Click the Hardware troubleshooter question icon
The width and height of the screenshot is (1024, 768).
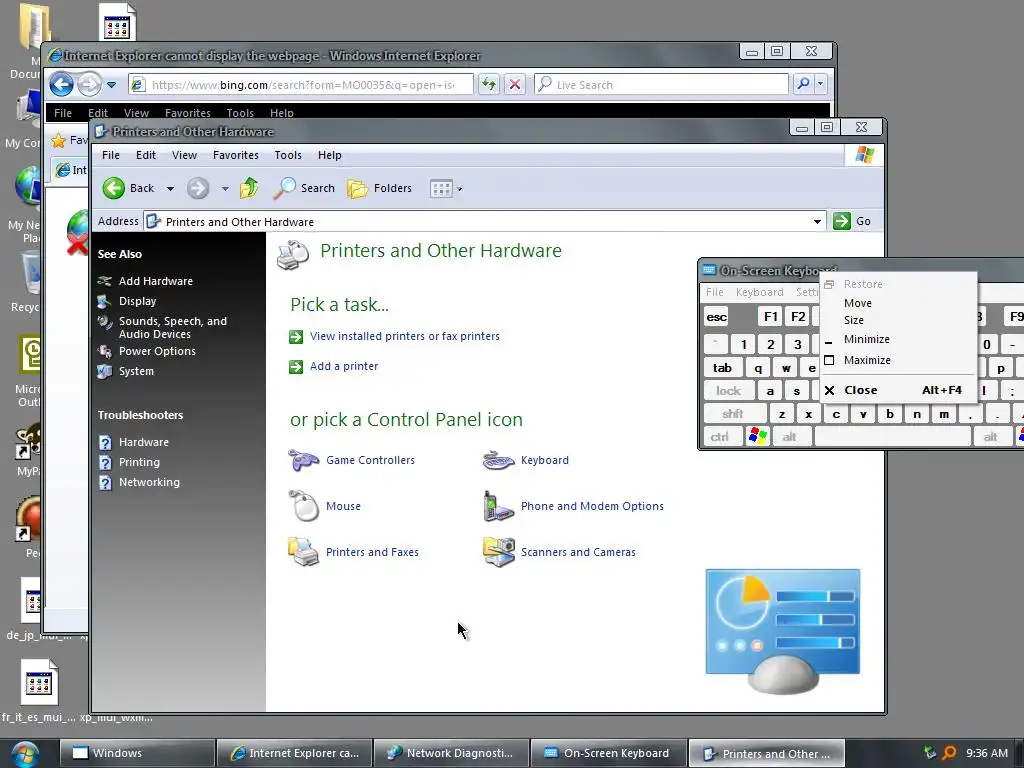tap(105, 443)
